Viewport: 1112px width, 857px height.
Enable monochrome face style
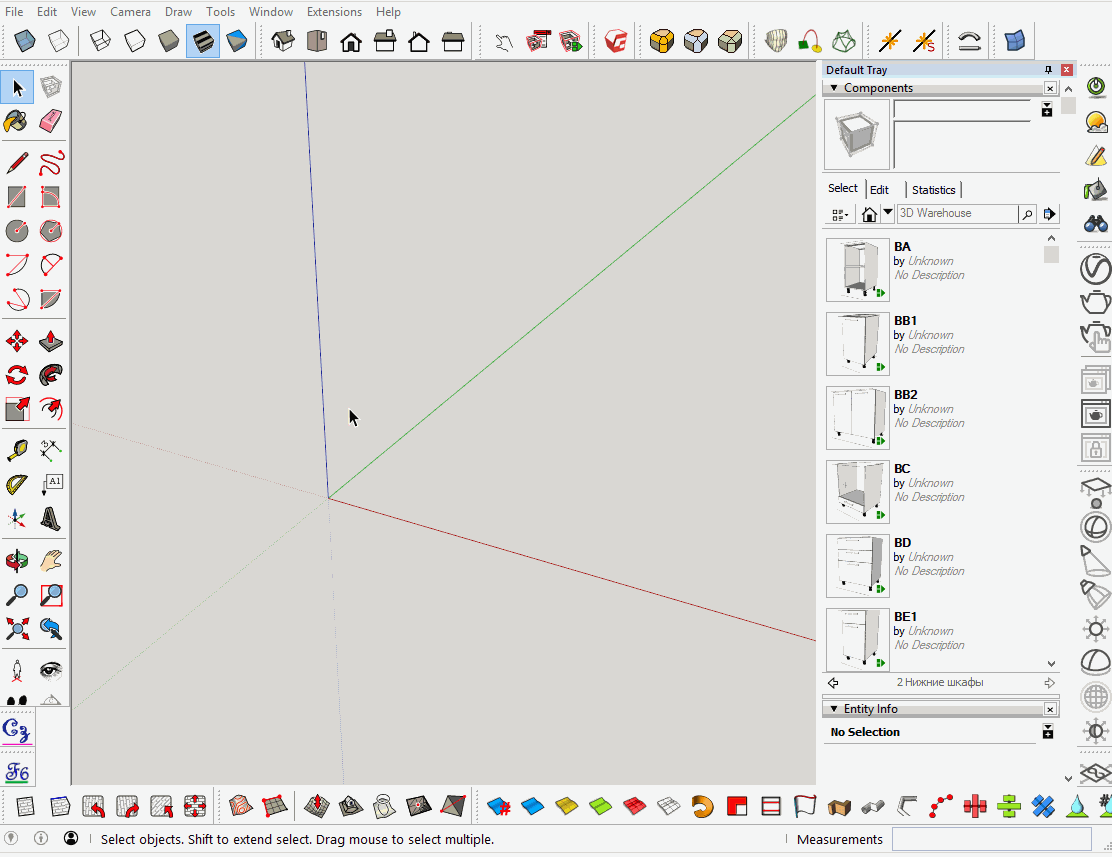click(236, 40)
